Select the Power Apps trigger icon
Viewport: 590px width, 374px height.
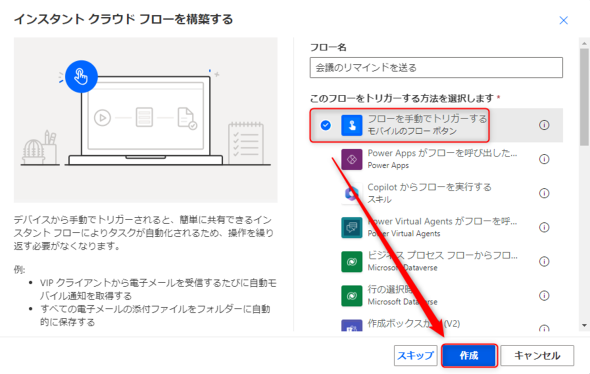click(351, 159)
